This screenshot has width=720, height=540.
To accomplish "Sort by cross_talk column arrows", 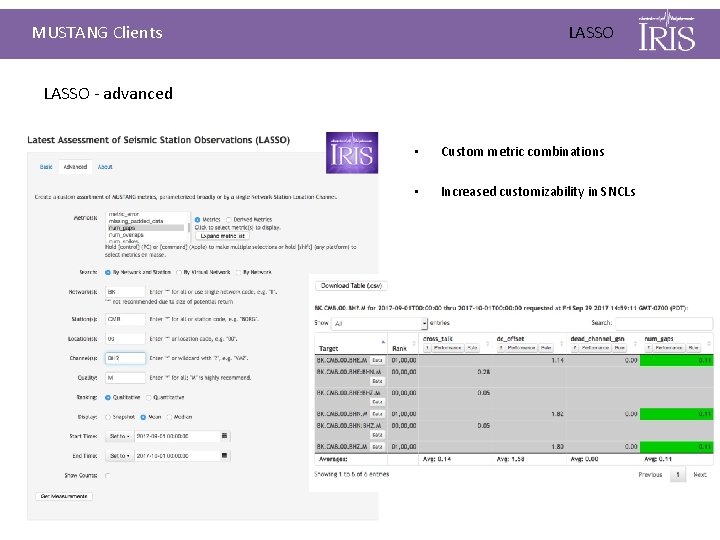I will point(488,343).
